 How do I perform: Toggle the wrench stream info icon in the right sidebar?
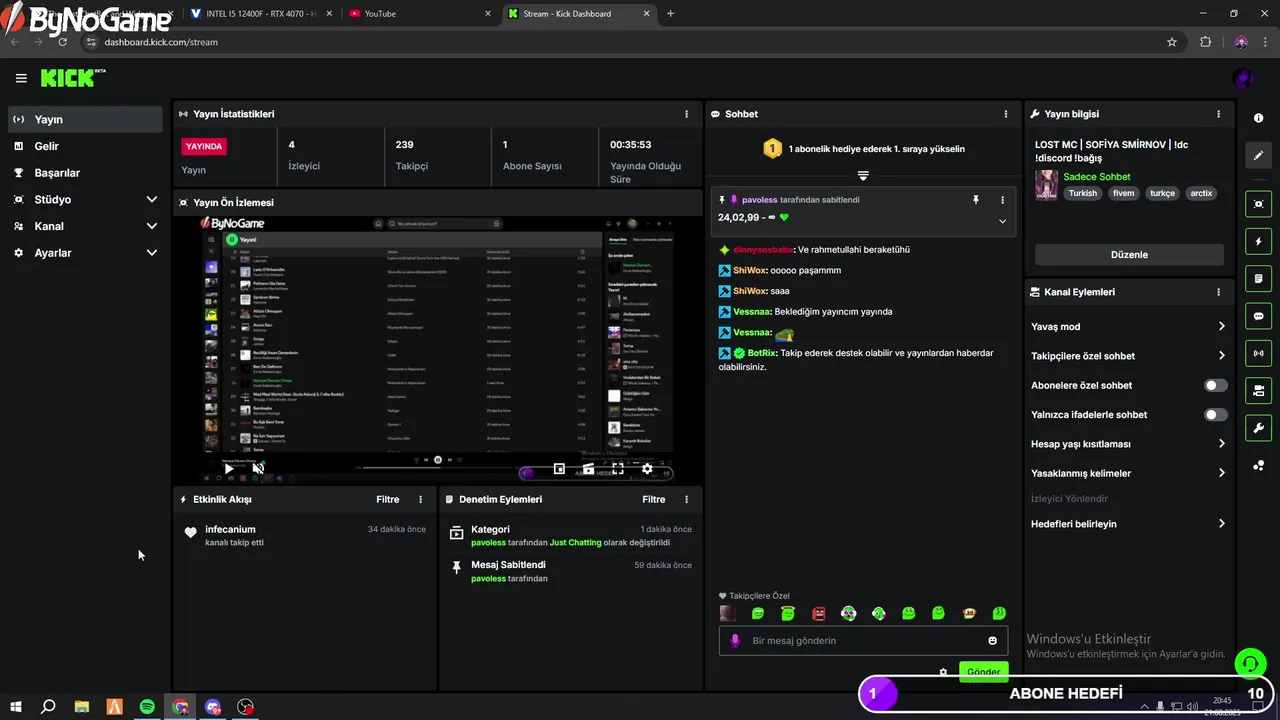1258,428
